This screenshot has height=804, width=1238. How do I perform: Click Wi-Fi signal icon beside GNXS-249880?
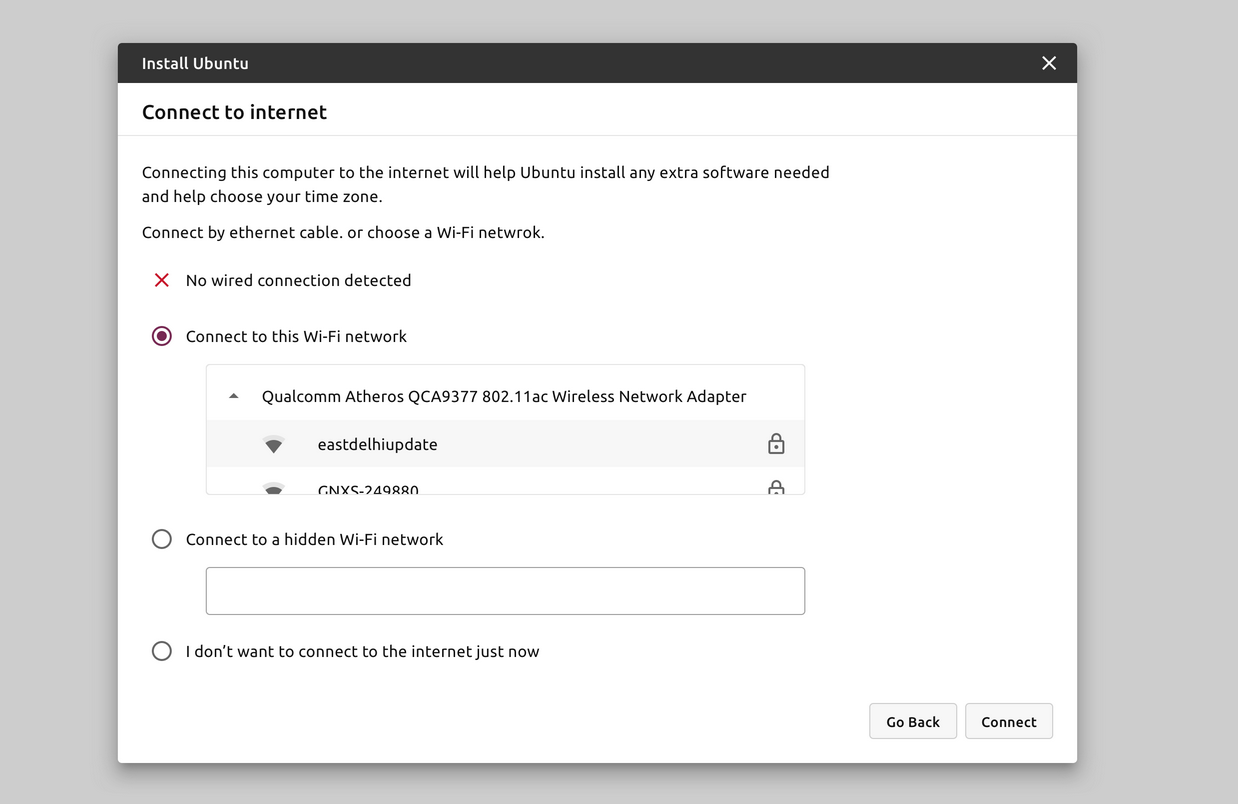(273, 489)
